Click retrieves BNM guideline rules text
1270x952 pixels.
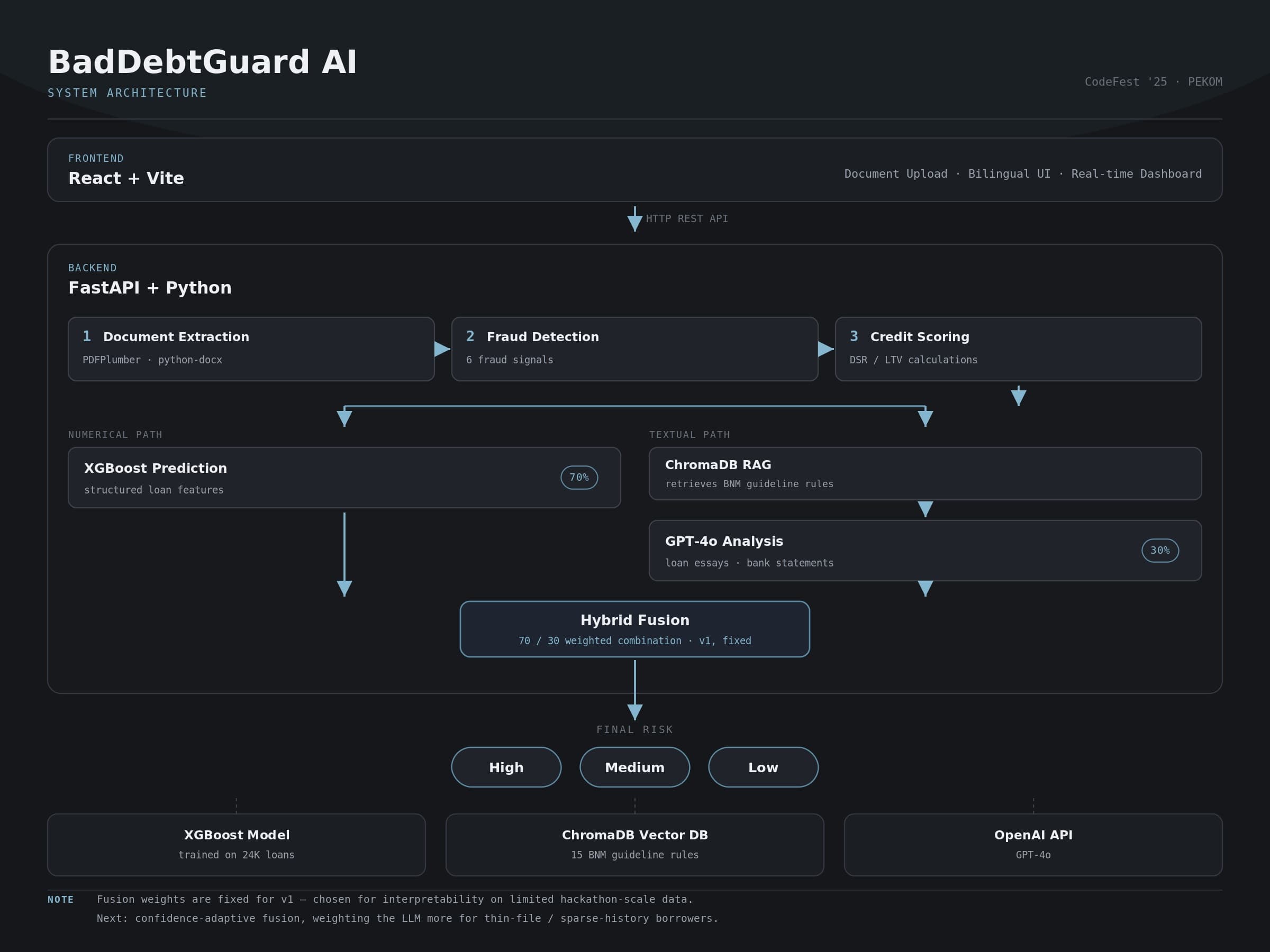pyautogui.click(x=749, y=484)
